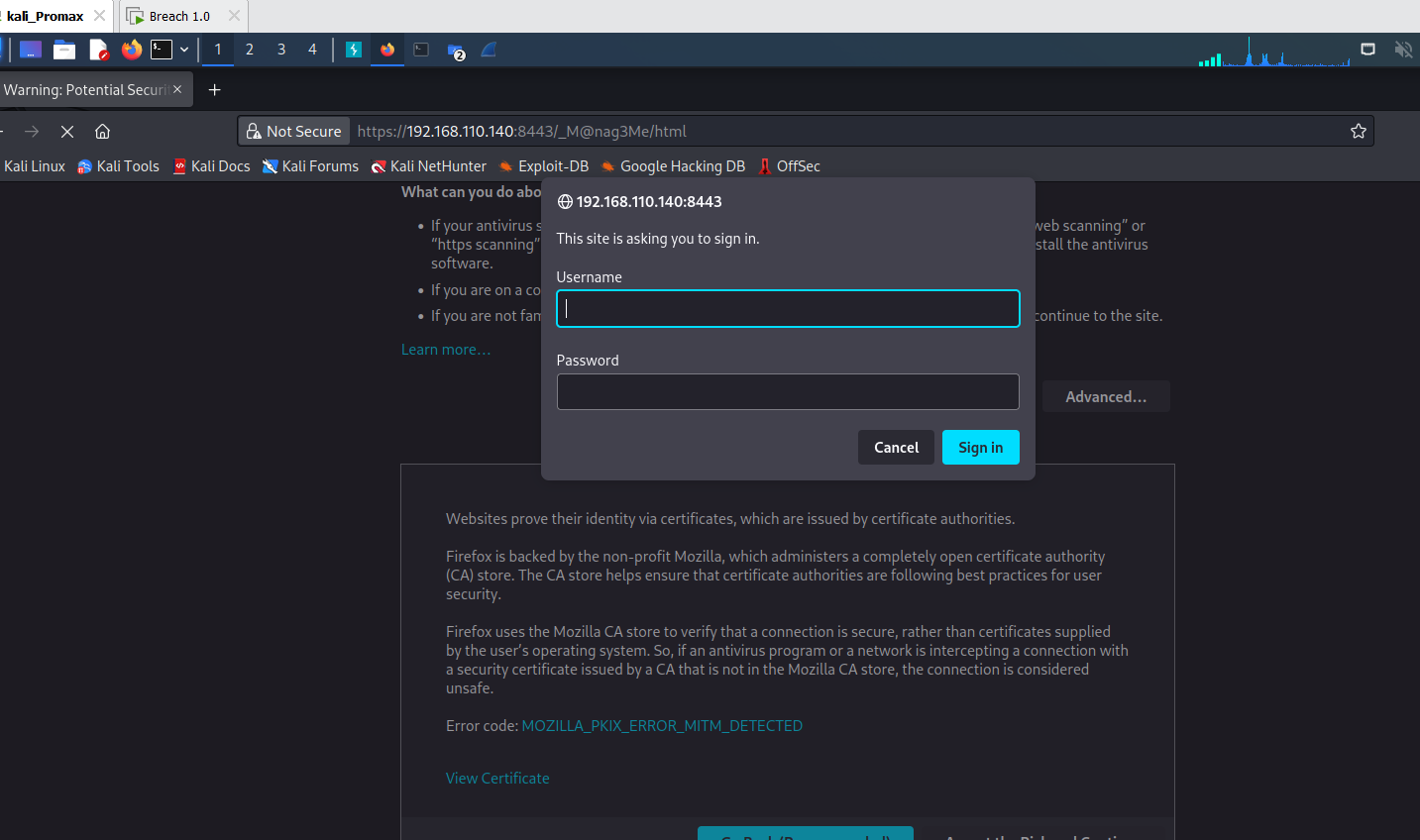This screenshot has height=840, width=1420.
Task: Click the globe icon beside 192.168.110.140:8443
Action: 565,202
